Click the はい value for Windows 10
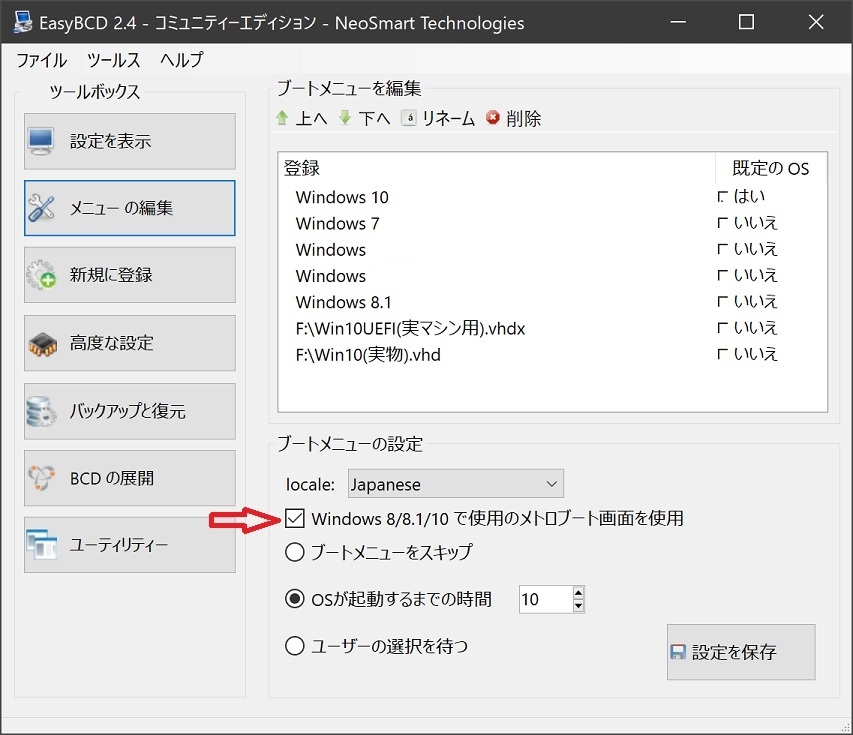Image resolution: width=853 pixels, height=735 pixels. coord(749,196)
